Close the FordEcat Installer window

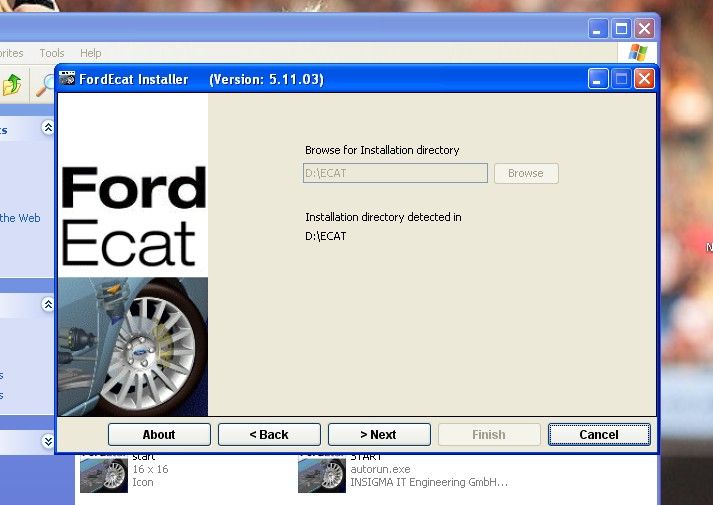tap(644, 79)
